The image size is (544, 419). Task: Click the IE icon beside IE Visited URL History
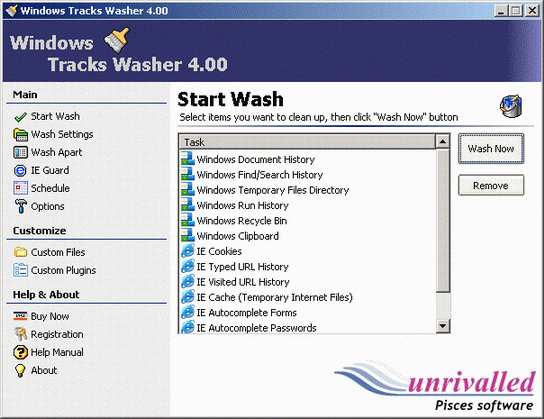pyautogui.click(x=188, y=282)
